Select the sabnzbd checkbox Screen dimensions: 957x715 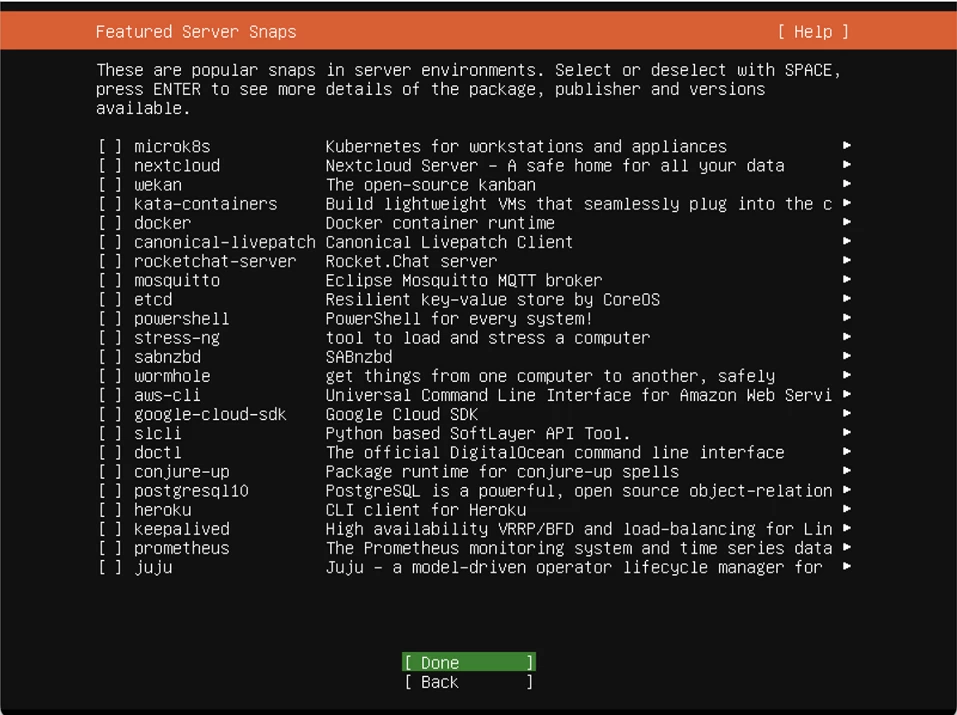pyautogui.click(x=110, y=357)
